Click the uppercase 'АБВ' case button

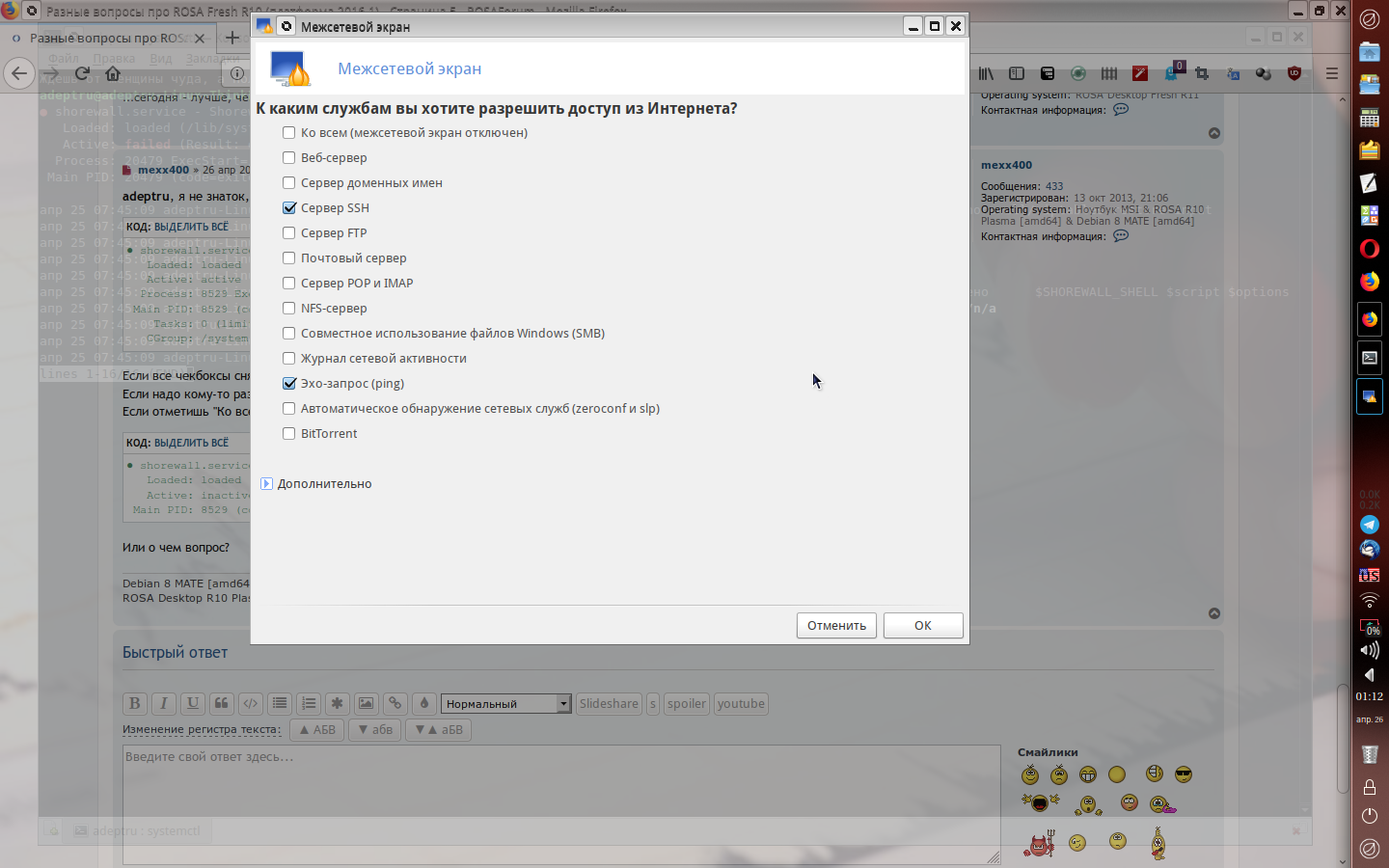(x=317, y=730)
